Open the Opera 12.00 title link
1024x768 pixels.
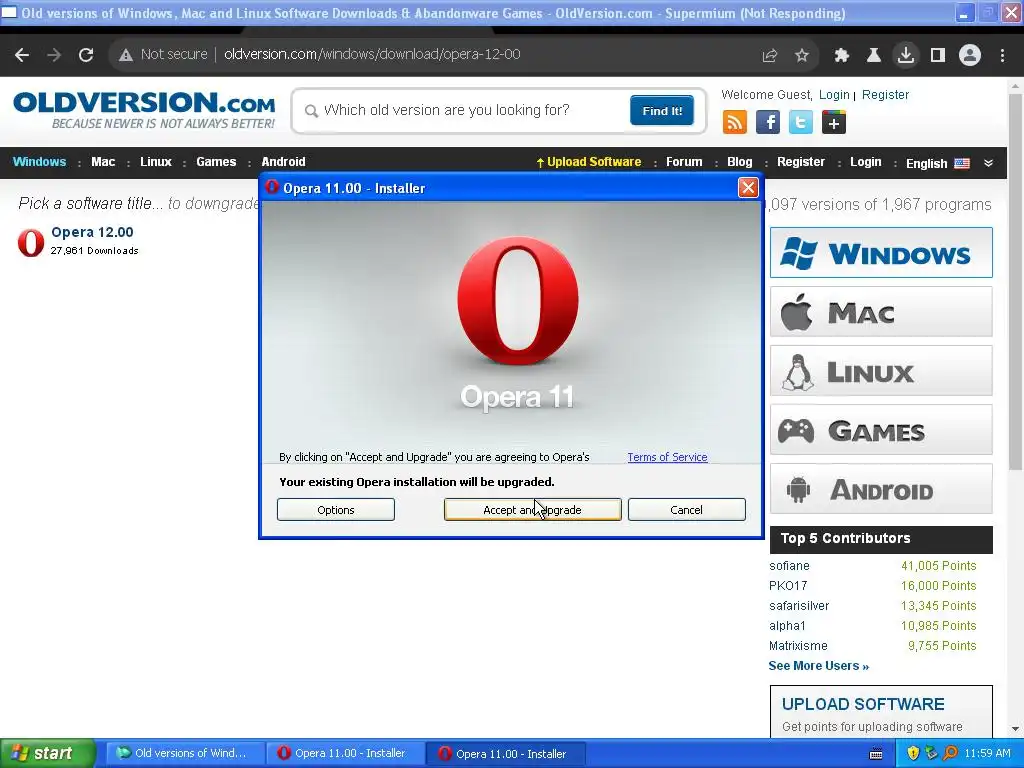92,232
